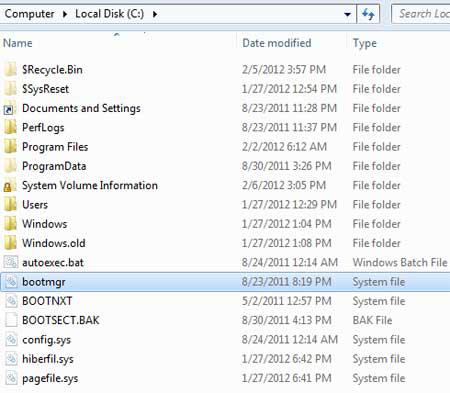Click the $SysReset folder icon

[x=10, y=89]
